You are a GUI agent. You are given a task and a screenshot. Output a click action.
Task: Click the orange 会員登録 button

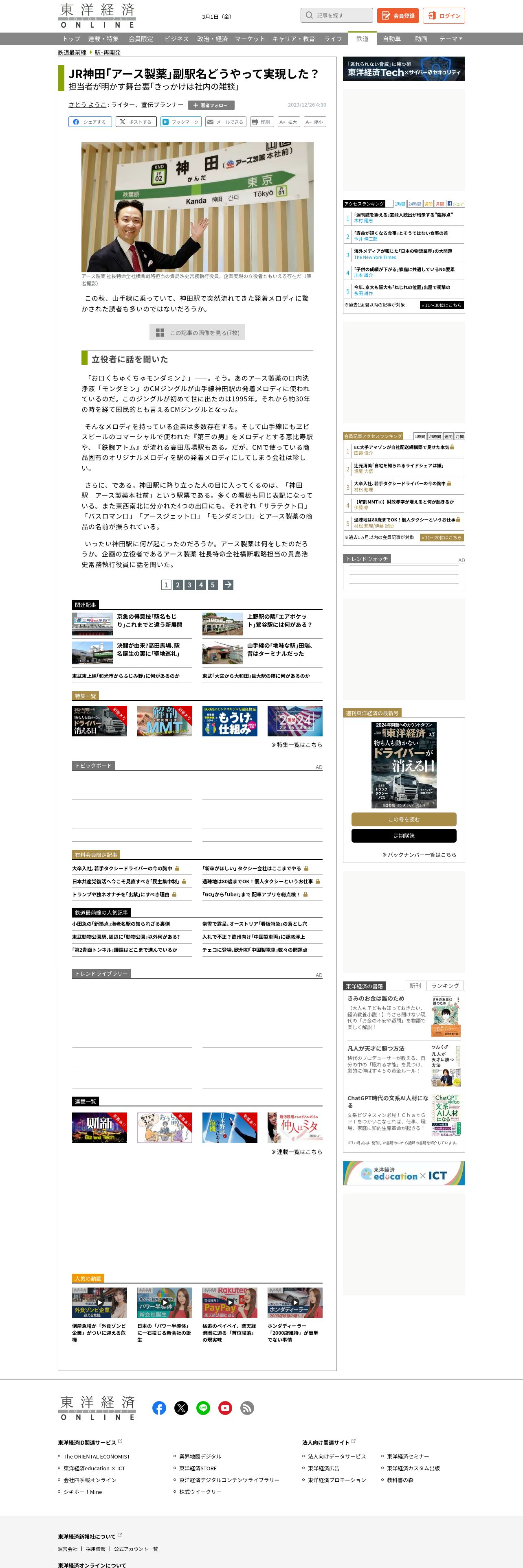coord(398,15)
